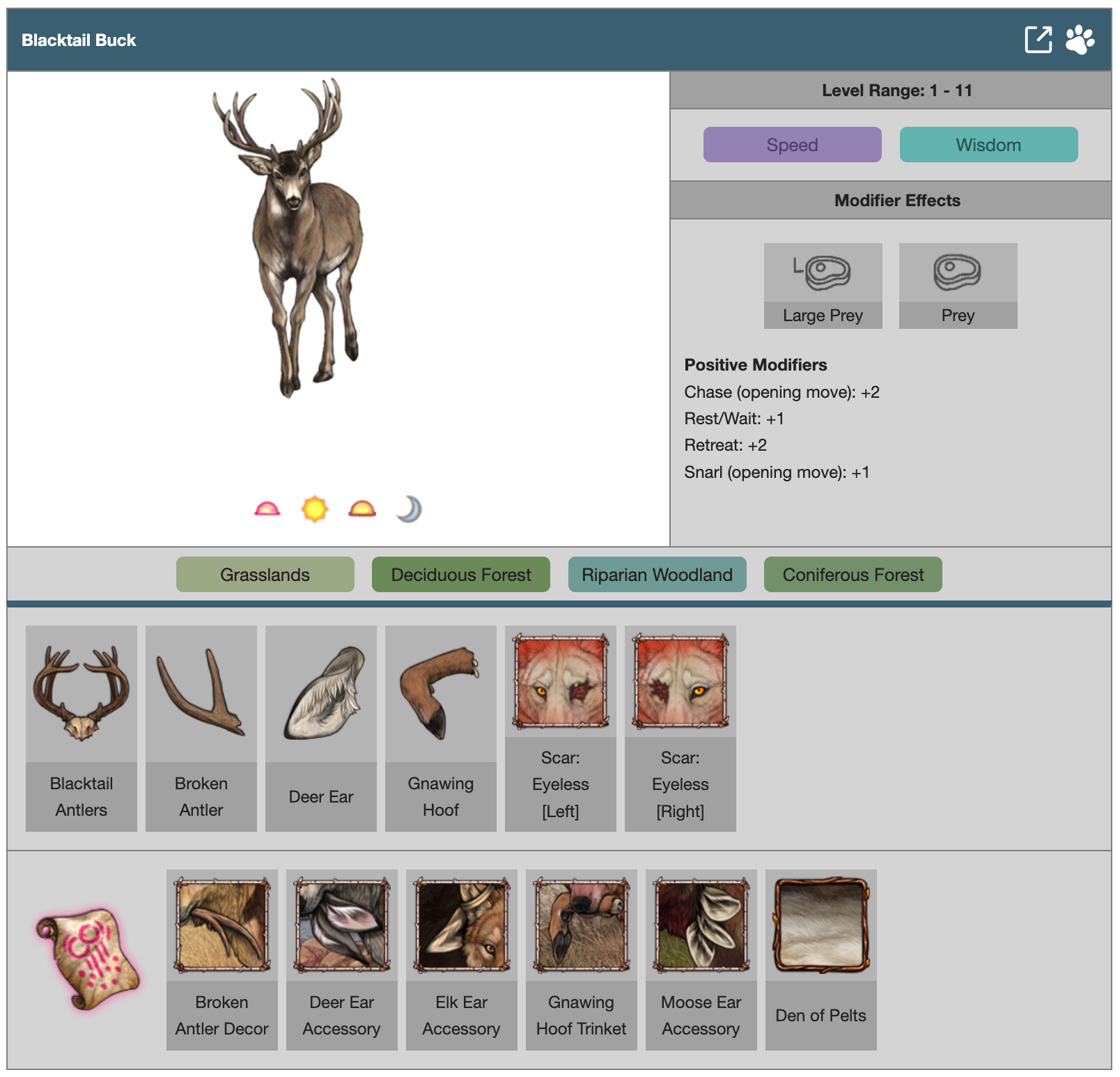Click the Large Prey meat icon
Viewport: 1120px width, 1077px height.
(823, 272)
